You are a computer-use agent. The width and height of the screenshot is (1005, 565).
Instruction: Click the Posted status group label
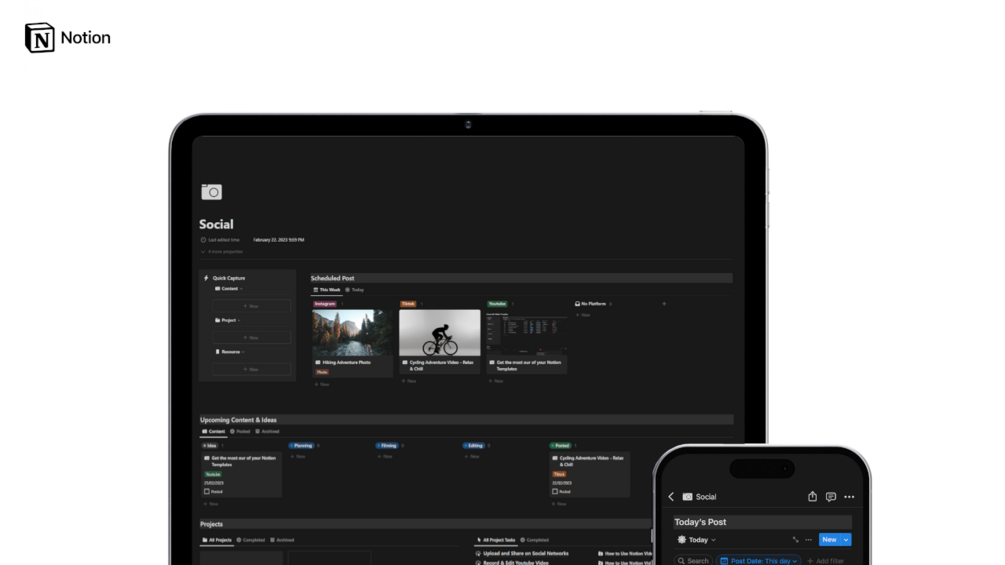pos(560,445)
